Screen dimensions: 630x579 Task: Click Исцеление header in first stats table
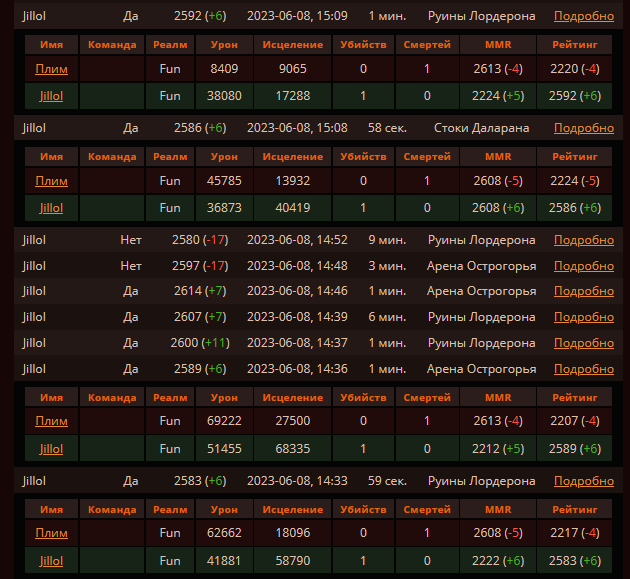point(292,45)
